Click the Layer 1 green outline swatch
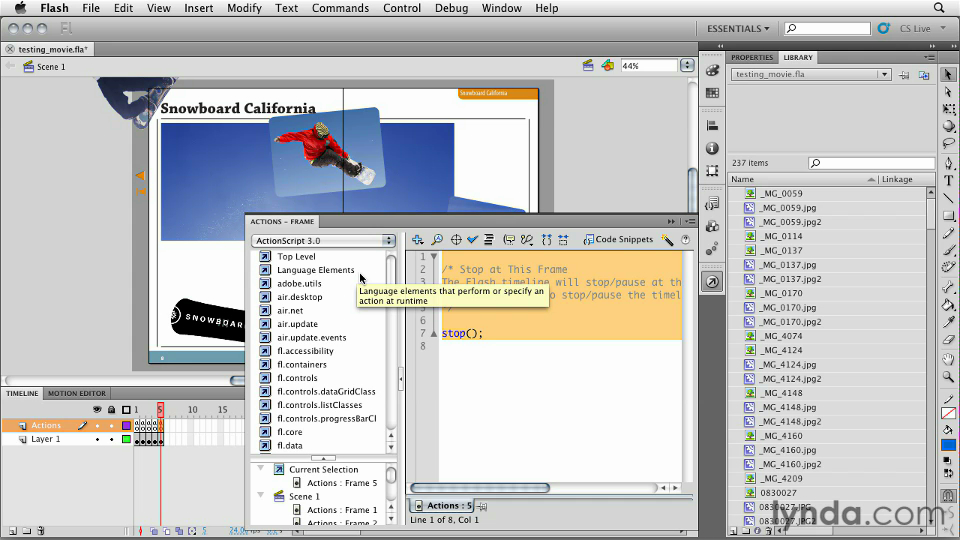960x540 pixels. [126, 440]
